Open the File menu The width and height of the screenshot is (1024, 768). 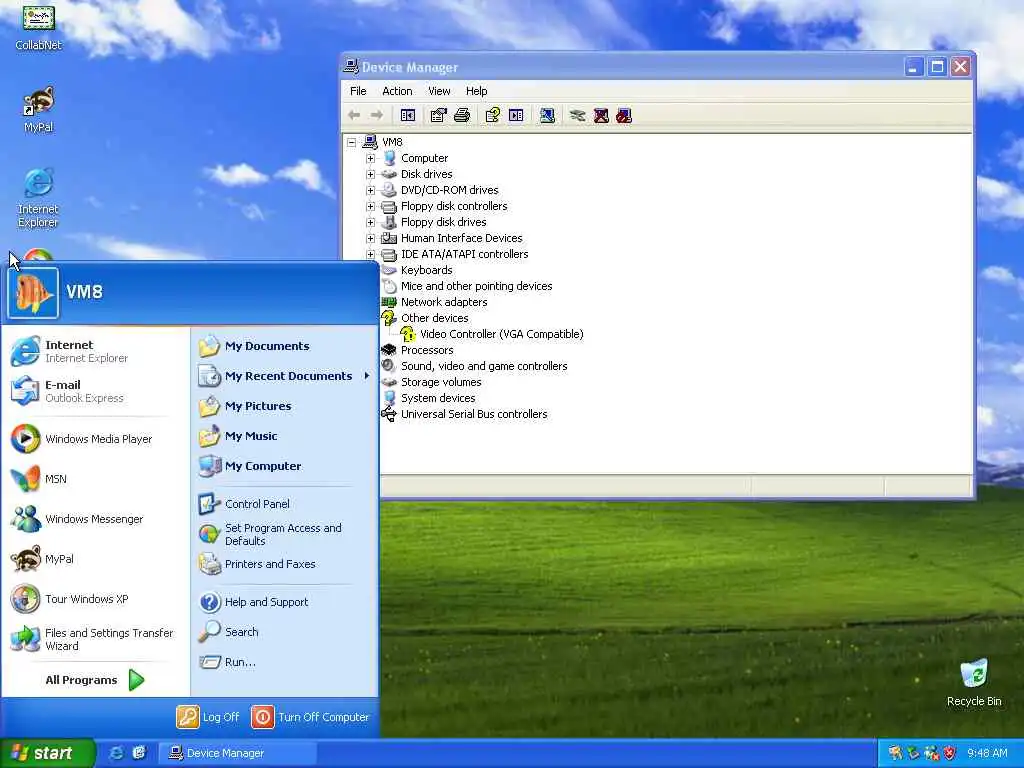pos(358,91)
